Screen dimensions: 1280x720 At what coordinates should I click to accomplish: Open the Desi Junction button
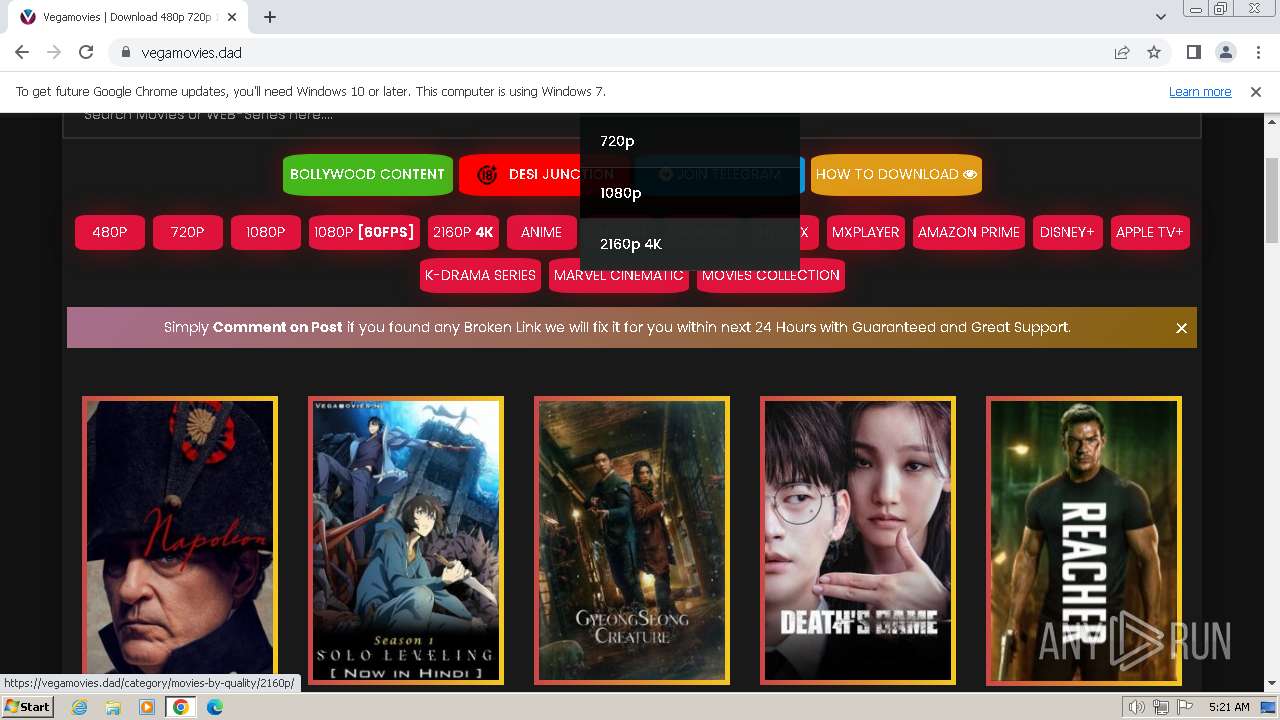click(520, 174)
